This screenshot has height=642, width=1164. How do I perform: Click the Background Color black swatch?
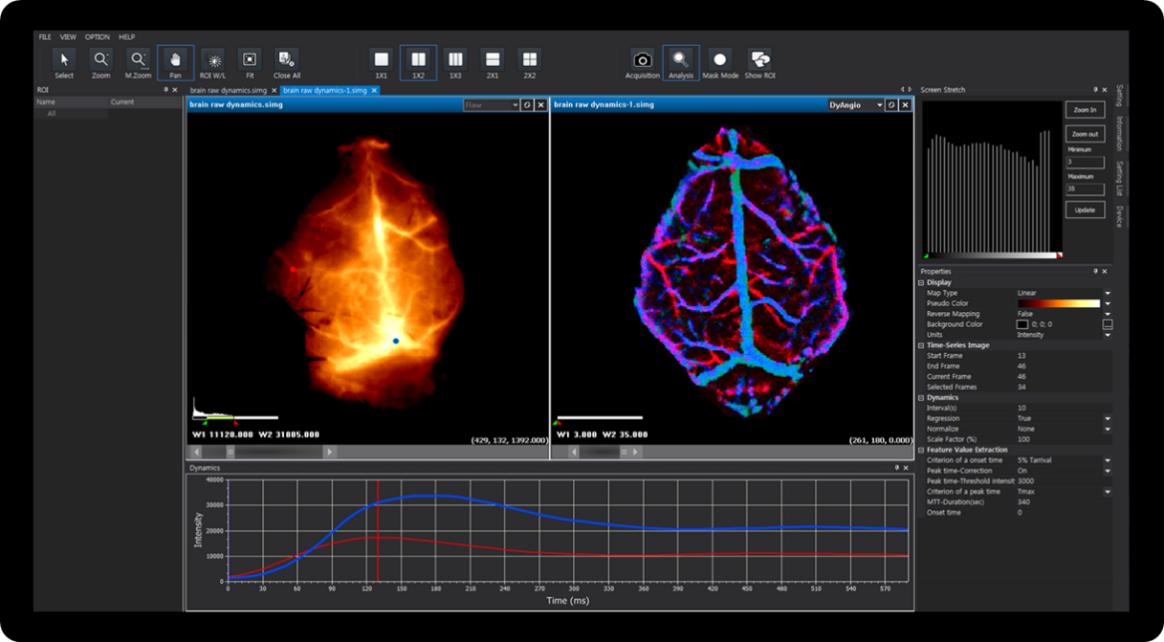(x=1022, y=325)
